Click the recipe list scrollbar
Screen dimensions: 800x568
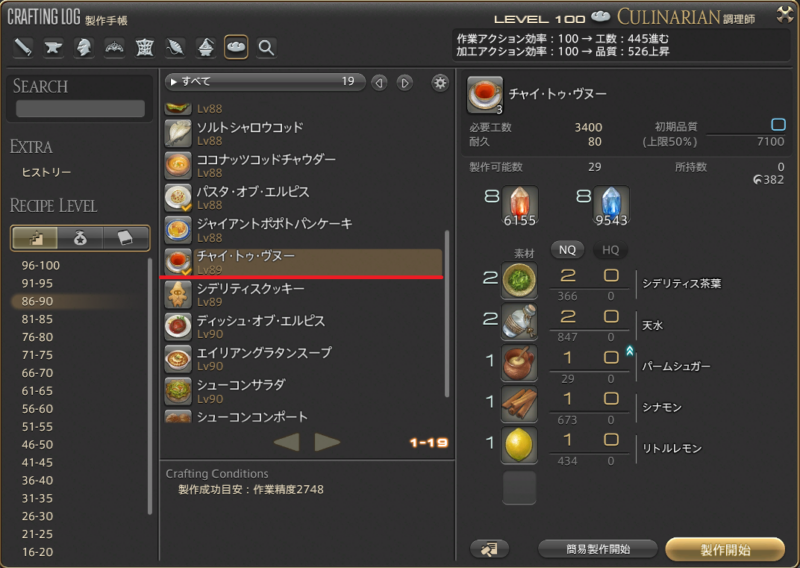[x=447, y=313]
